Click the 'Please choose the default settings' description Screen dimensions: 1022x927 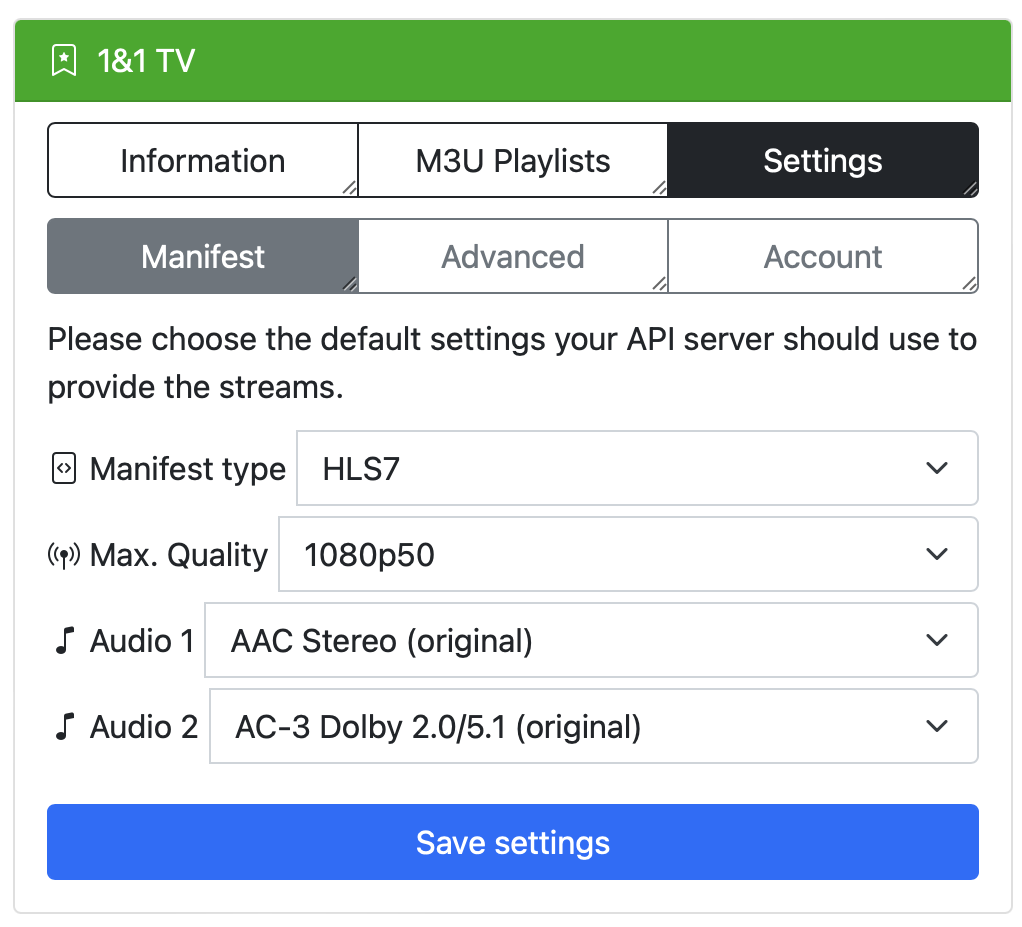click(512, 363)
